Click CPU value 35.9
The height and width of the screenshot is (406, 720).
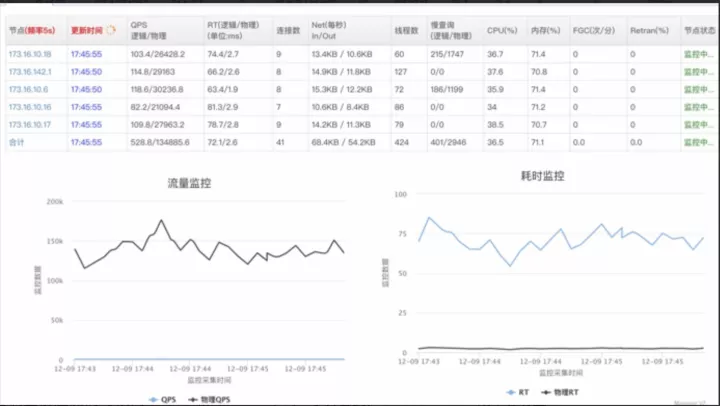pyautogui.click(x=495, y=89)
